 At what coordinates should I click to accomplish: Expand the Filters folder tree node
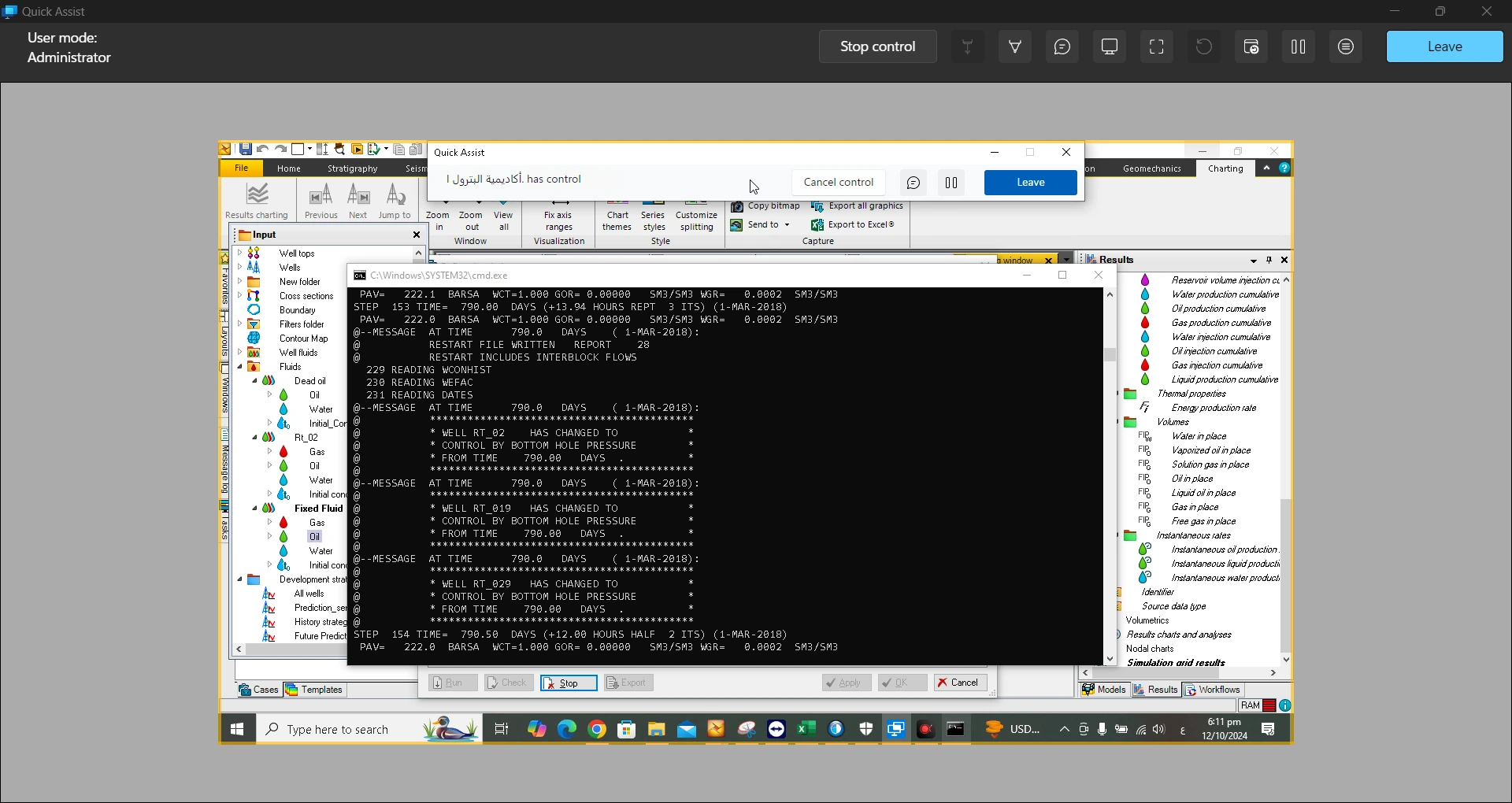click(x=240, y=324)
